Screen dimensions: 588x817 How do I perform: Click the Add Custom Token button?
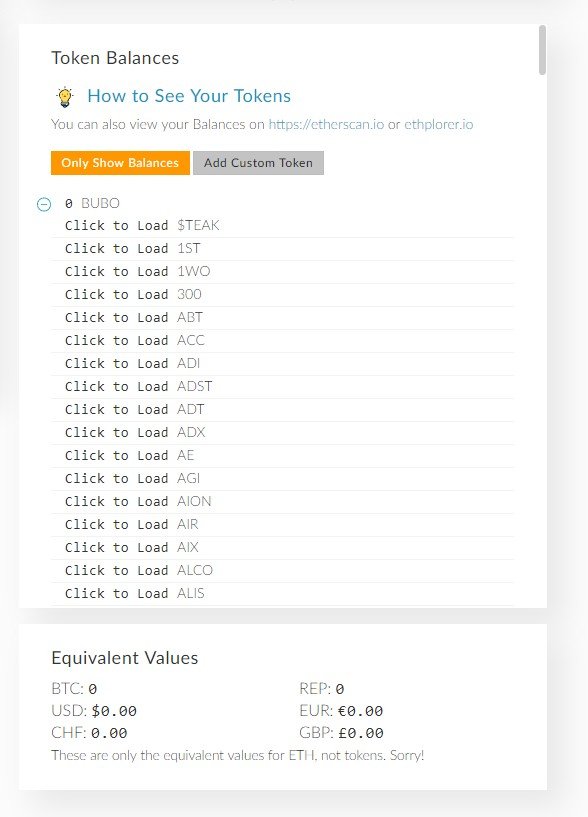click(258, 163)
